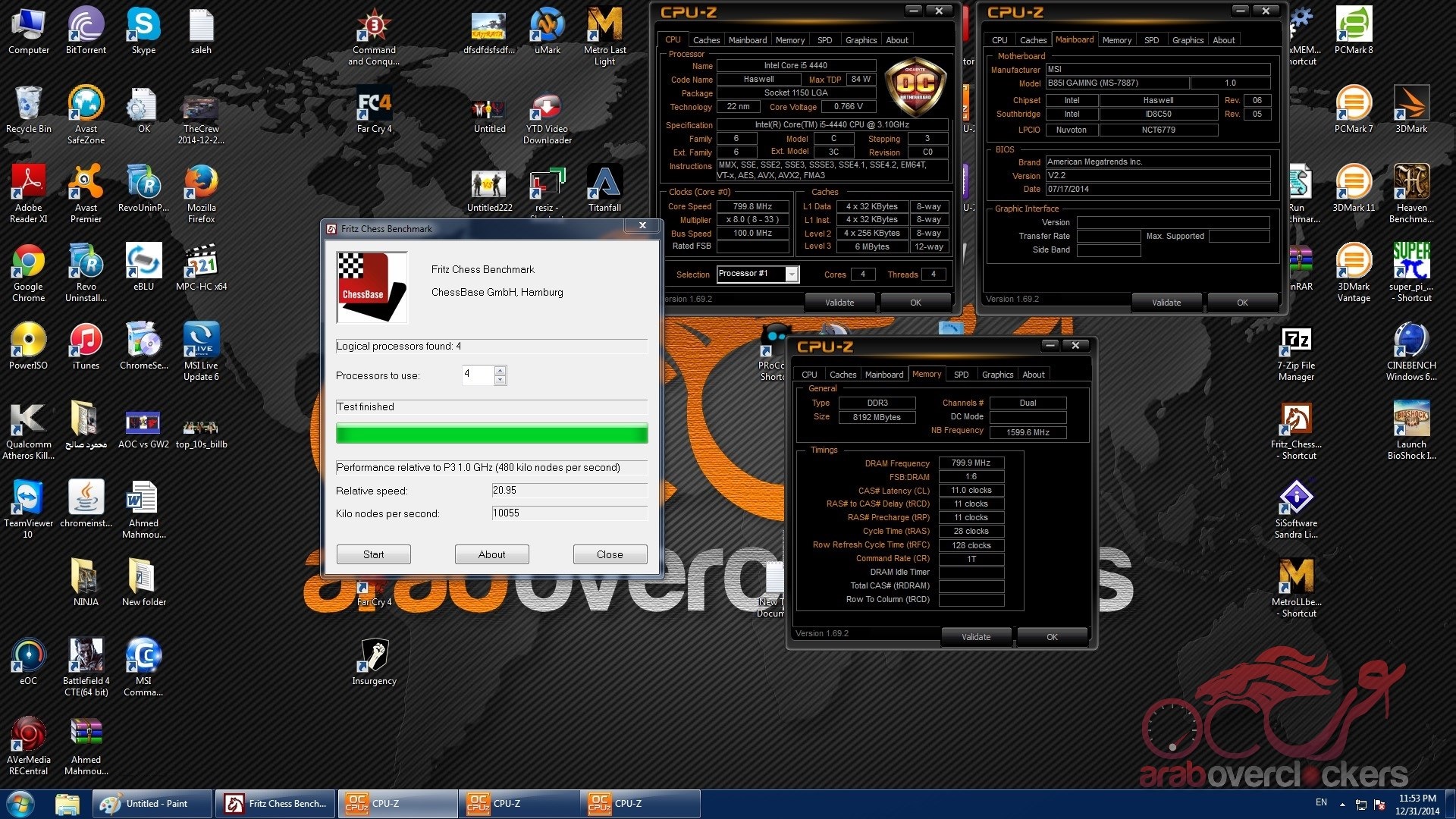Increase the Processors to use spinner
Screen dimensions: 1456x819
[x=500, y=371]
